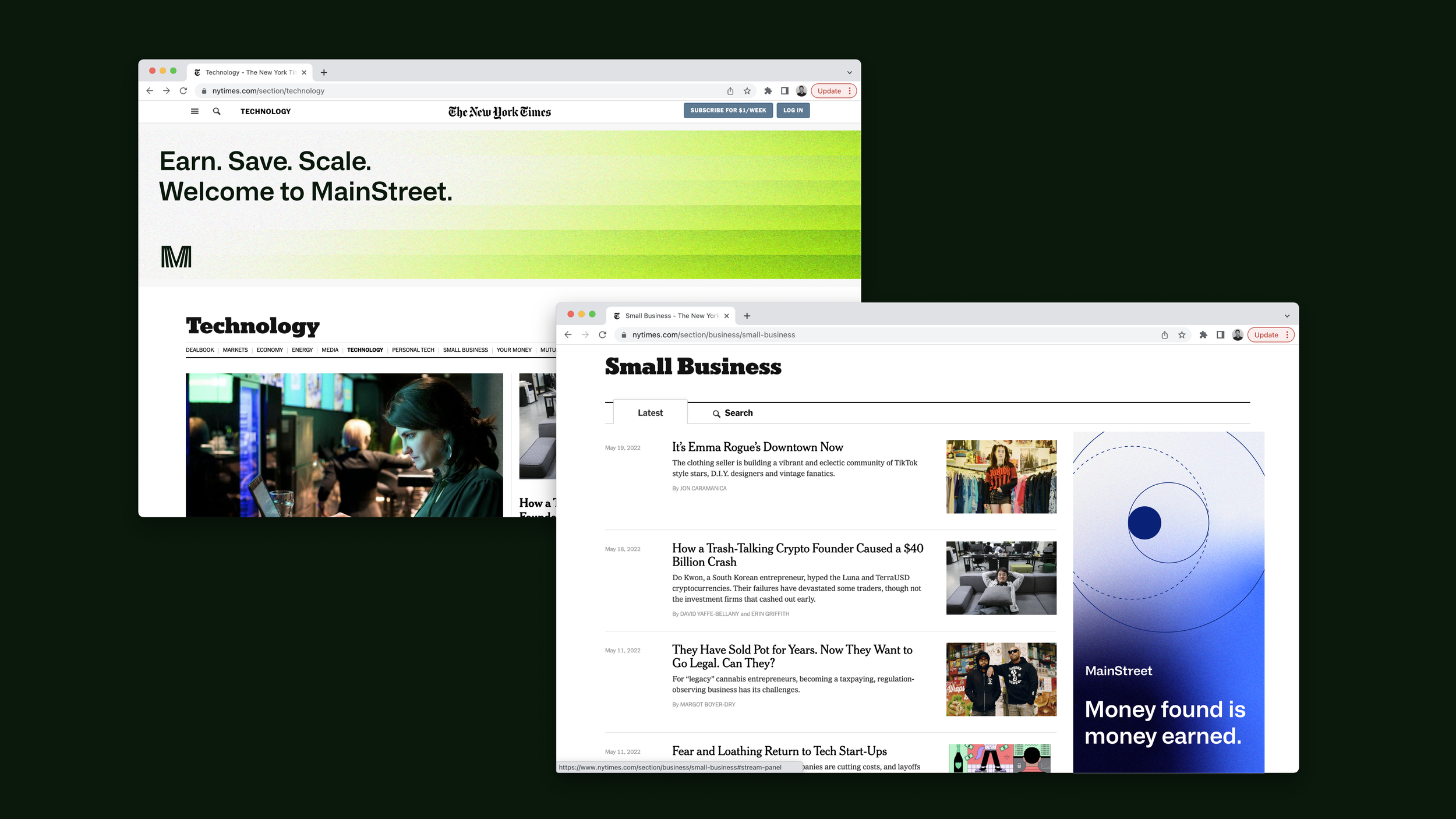Click the Technology page heading
Image resolution: width=1456 pixels, height=819 pixels.
(253, 326)
